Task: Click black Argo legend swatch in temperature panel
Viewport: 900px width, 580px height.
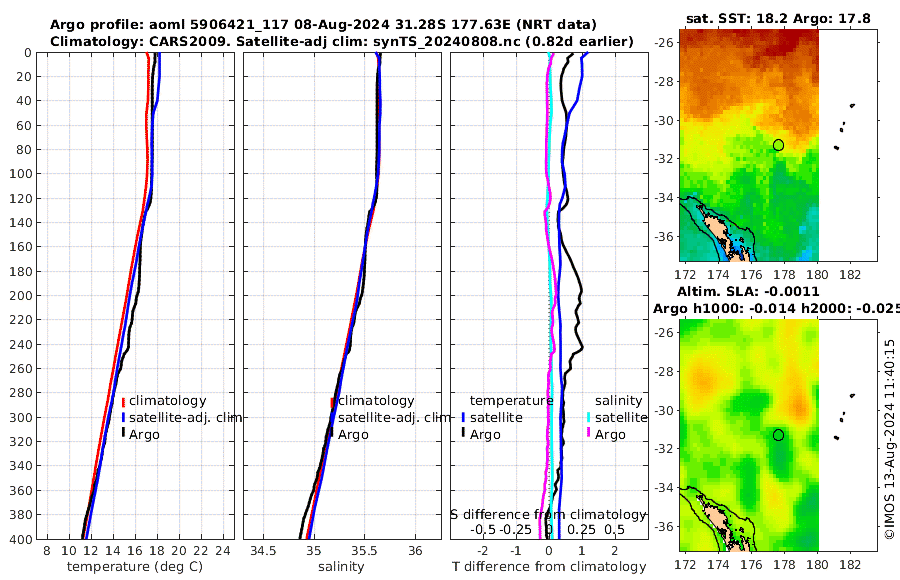Action: point(123,434)
